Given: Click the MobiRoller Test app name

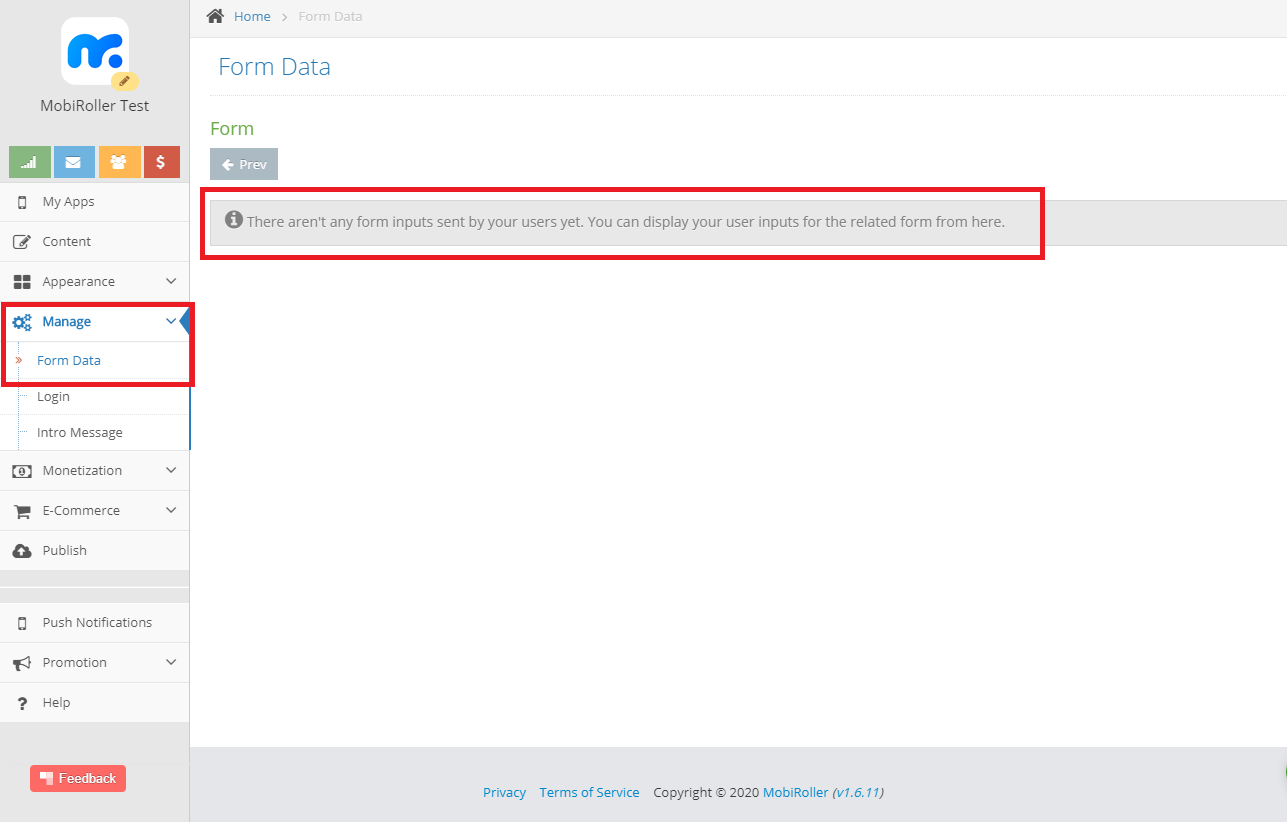Looking at the screenshot, I should [95, 106].
